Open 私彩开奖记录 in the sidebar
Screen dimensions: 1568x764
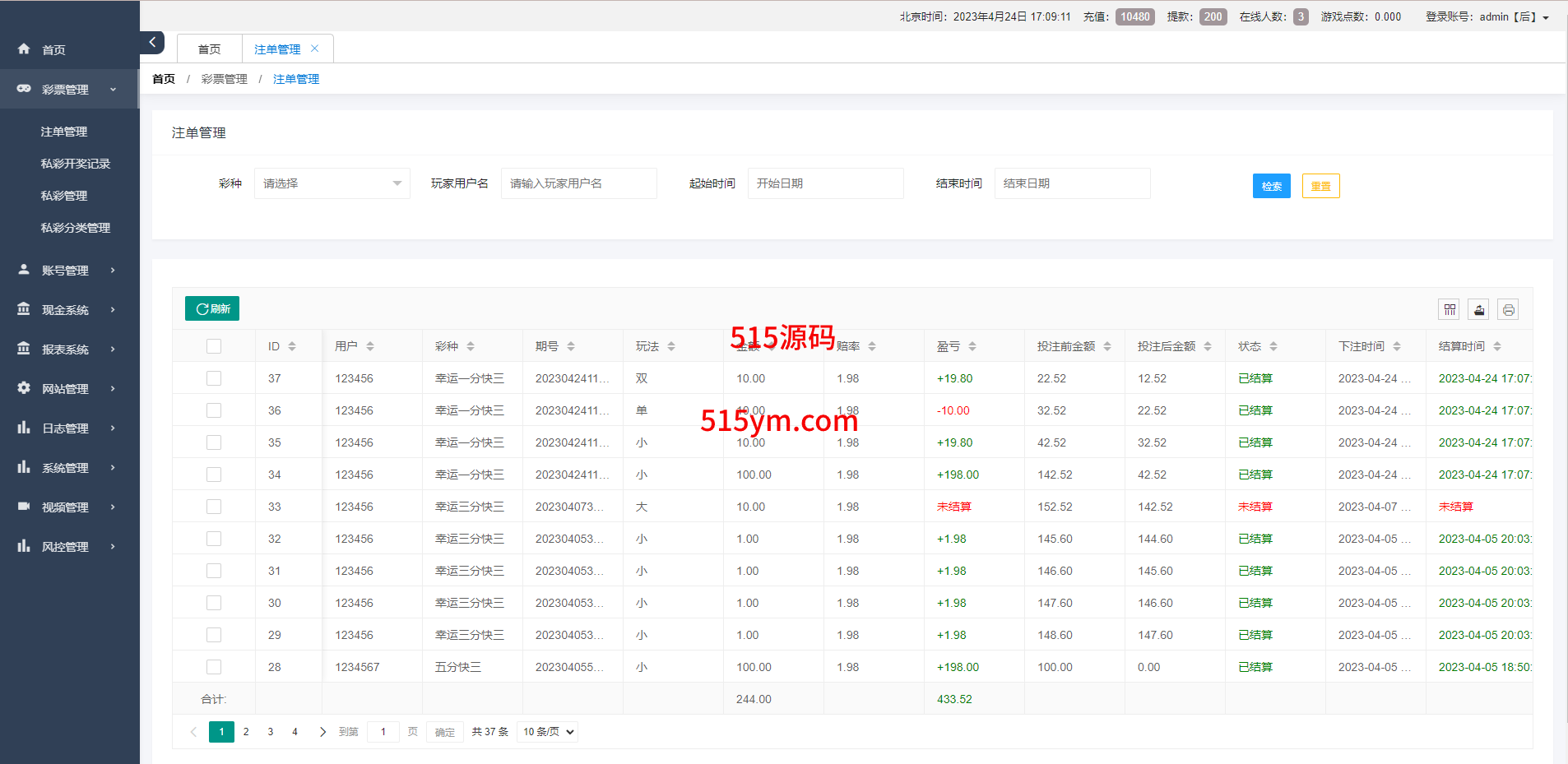point(76,164)
